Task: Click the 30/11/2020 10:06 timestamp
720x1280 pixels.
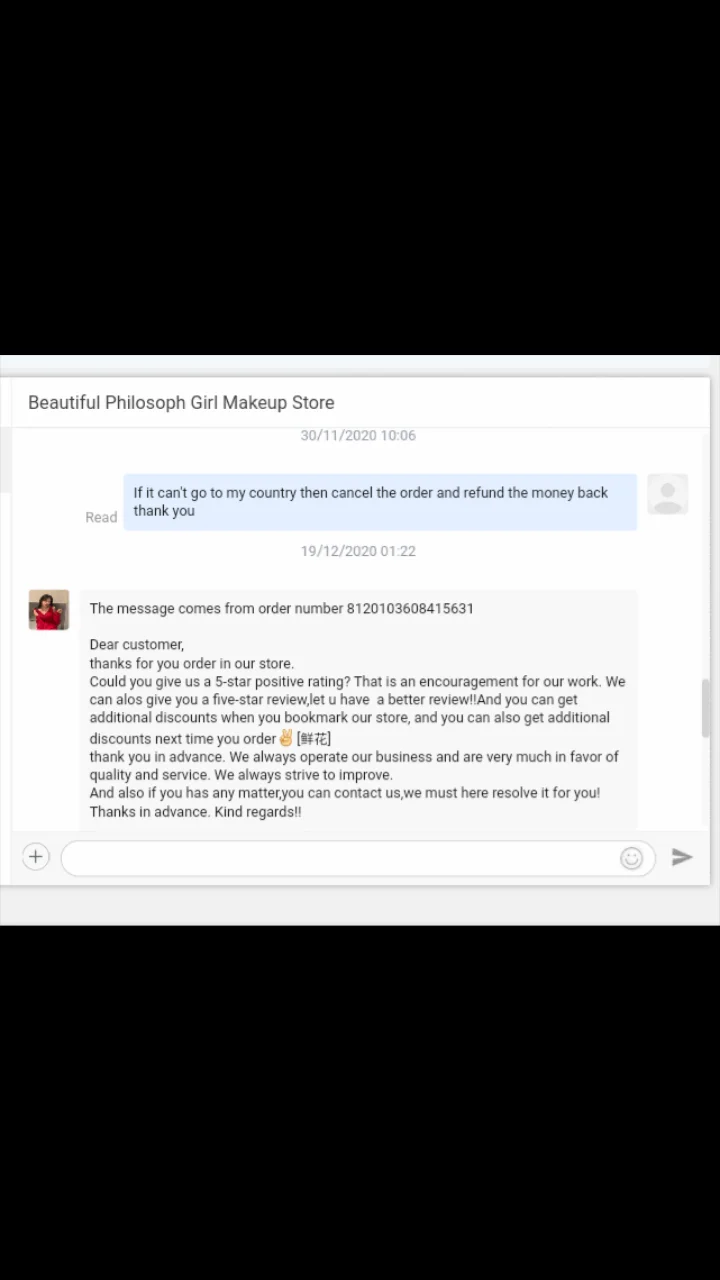Action: (x=358, y=436)
